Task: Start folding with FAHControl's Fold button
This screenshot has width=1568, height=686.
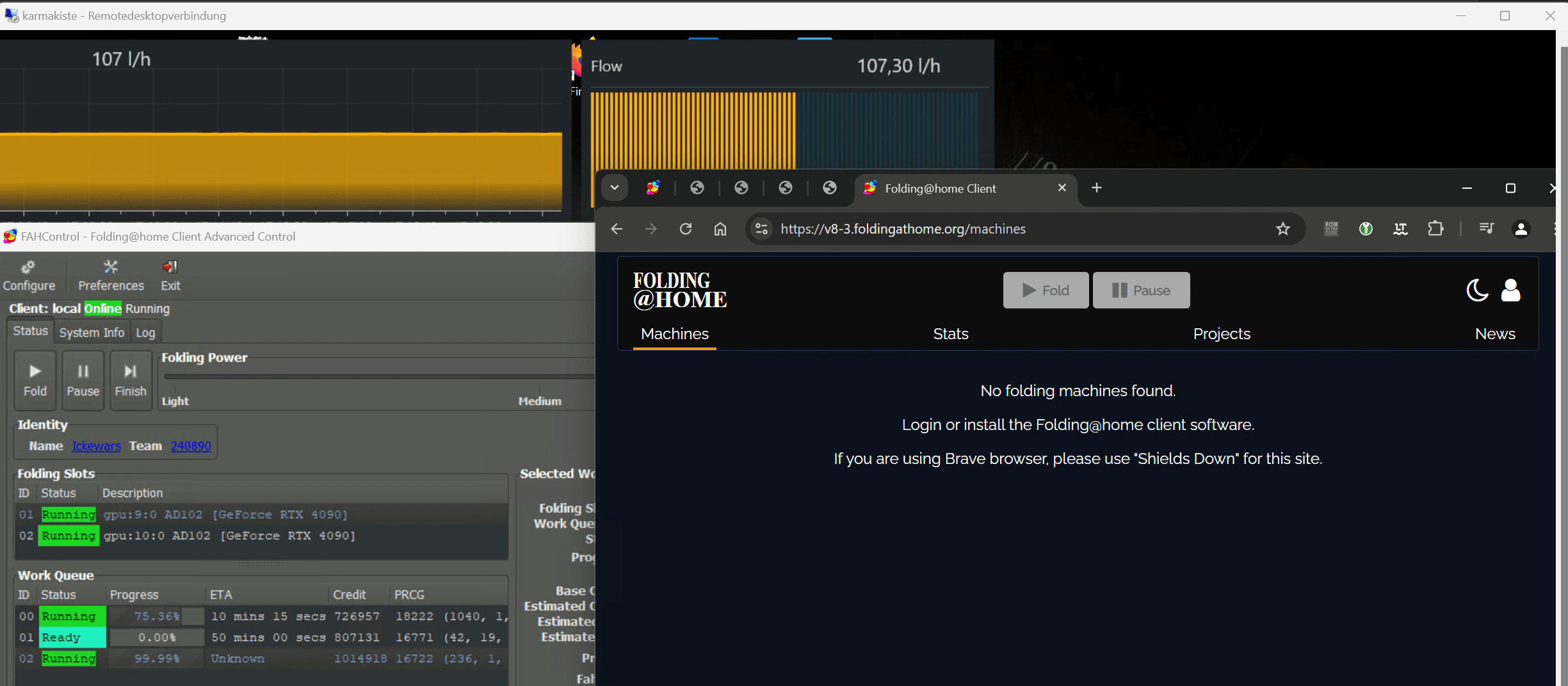Action: point(35,380)
